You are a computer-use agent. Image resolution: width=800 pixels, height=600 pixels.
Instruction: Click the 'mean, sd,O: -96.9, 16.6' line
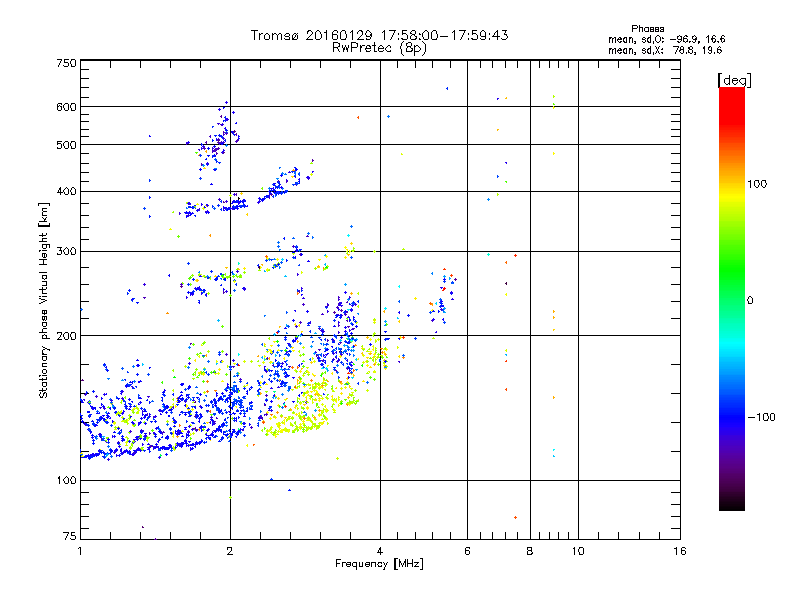(666, 39)
